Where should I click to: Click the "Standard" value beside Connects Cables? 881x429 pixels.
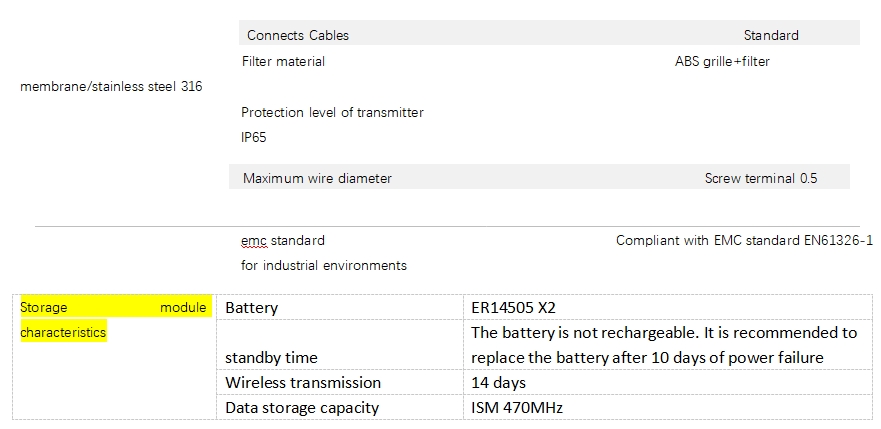771,35
